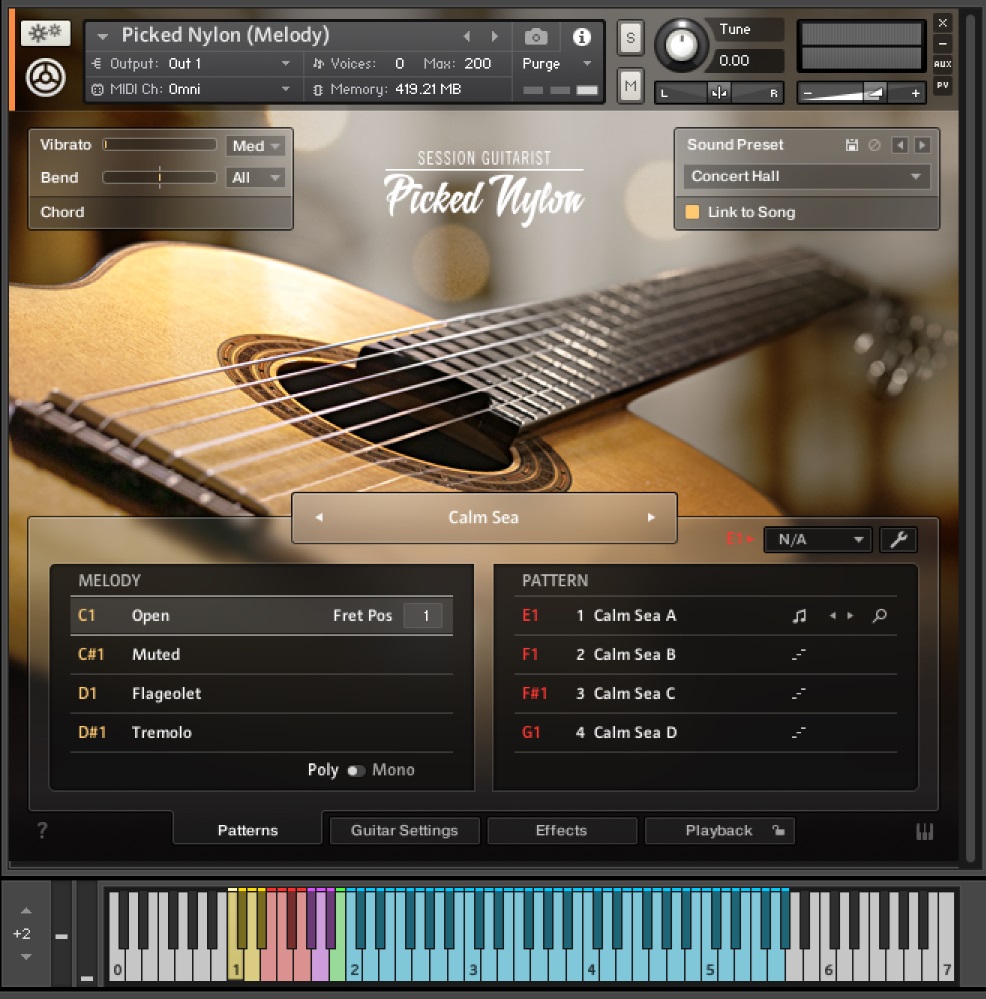Switch the Poly/Mono toggle
The height and width of the screenshot is (999, 986).
pyautogui.click(x=356, y=770)
